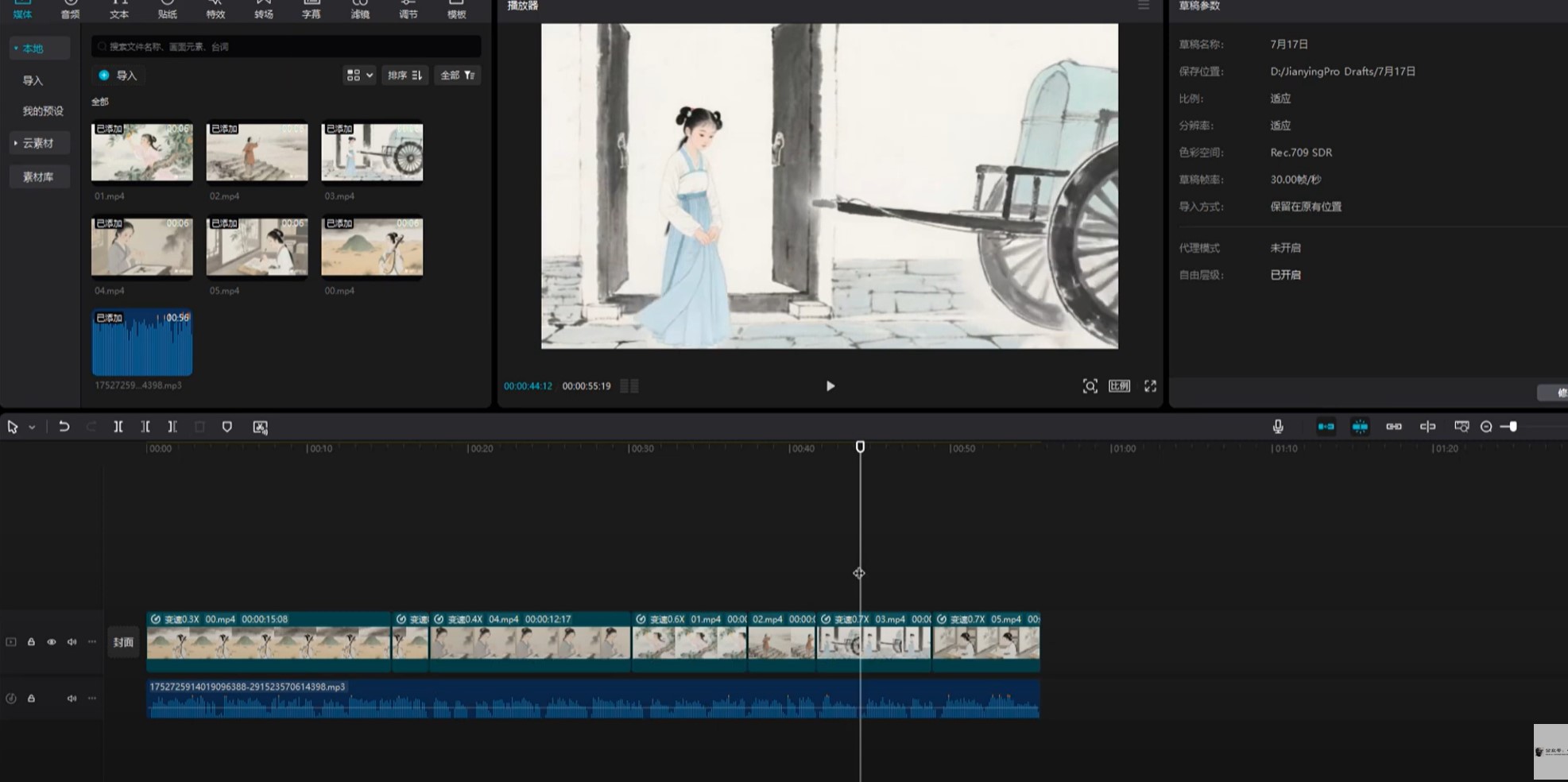Open the 转场 (Transitions) tab
The width and height of the screenshot is (1568, 782).
[263, 10]
